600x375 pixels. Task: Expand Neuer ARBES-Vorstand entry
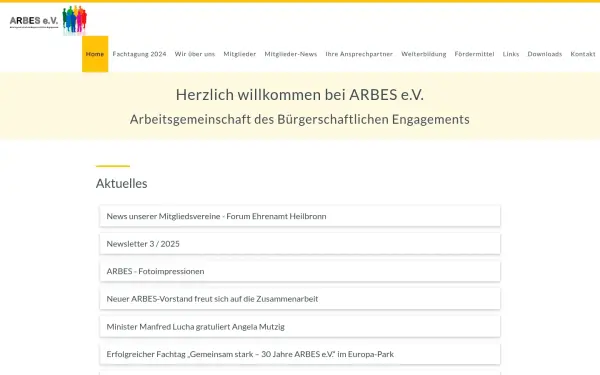(x=300, y=299)
